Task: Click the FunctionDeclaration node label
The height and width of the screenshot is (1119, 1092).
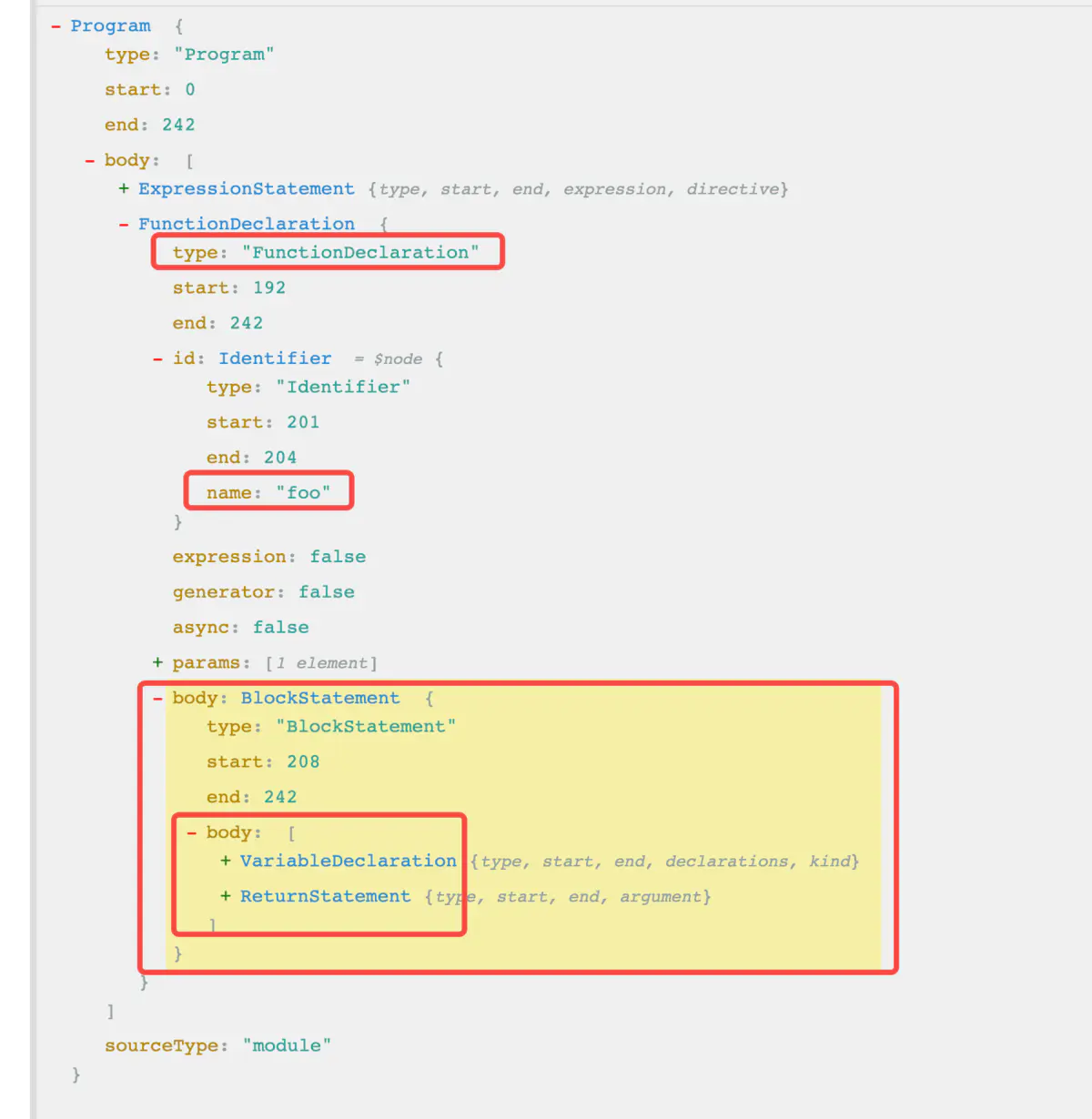Action: coord(246,224)
